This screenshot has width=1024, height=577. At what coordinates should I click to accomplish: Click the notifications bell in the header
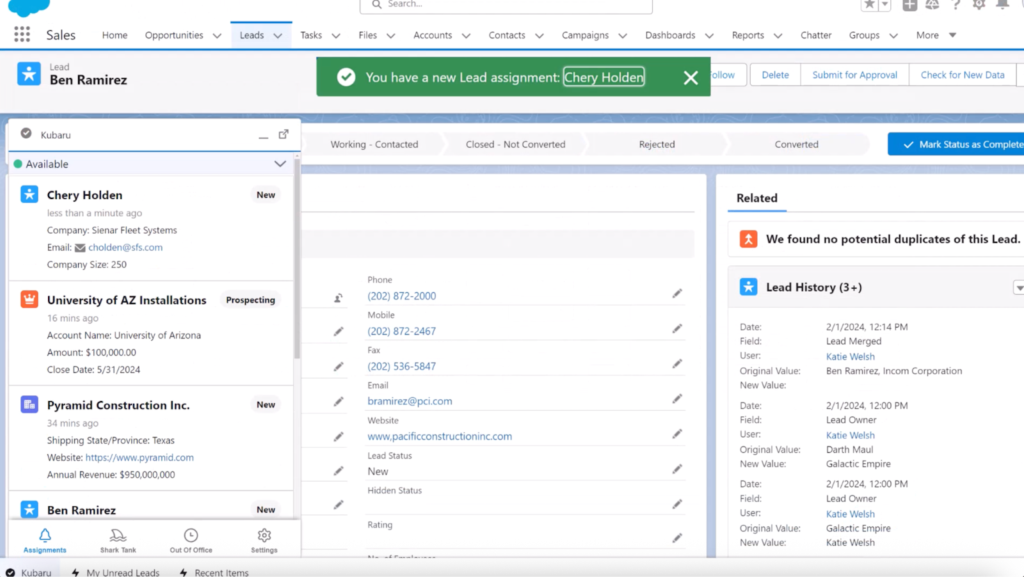[1003, 5]
